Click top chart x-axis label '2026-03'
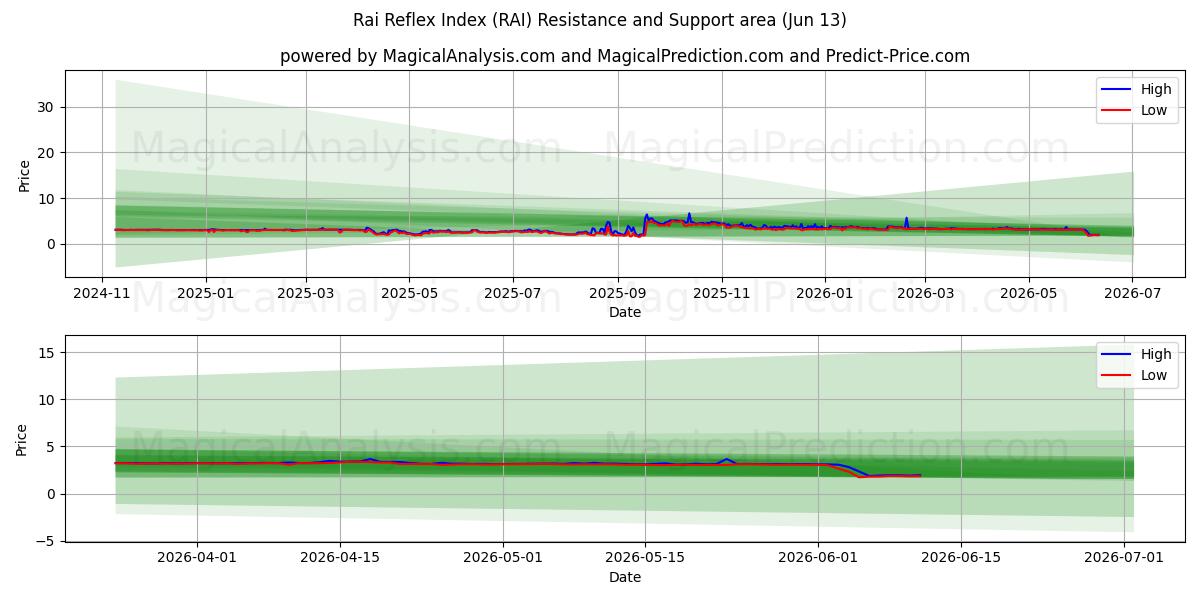The width and height of the screenshot is (1200, 600). (x=925, y=294)
